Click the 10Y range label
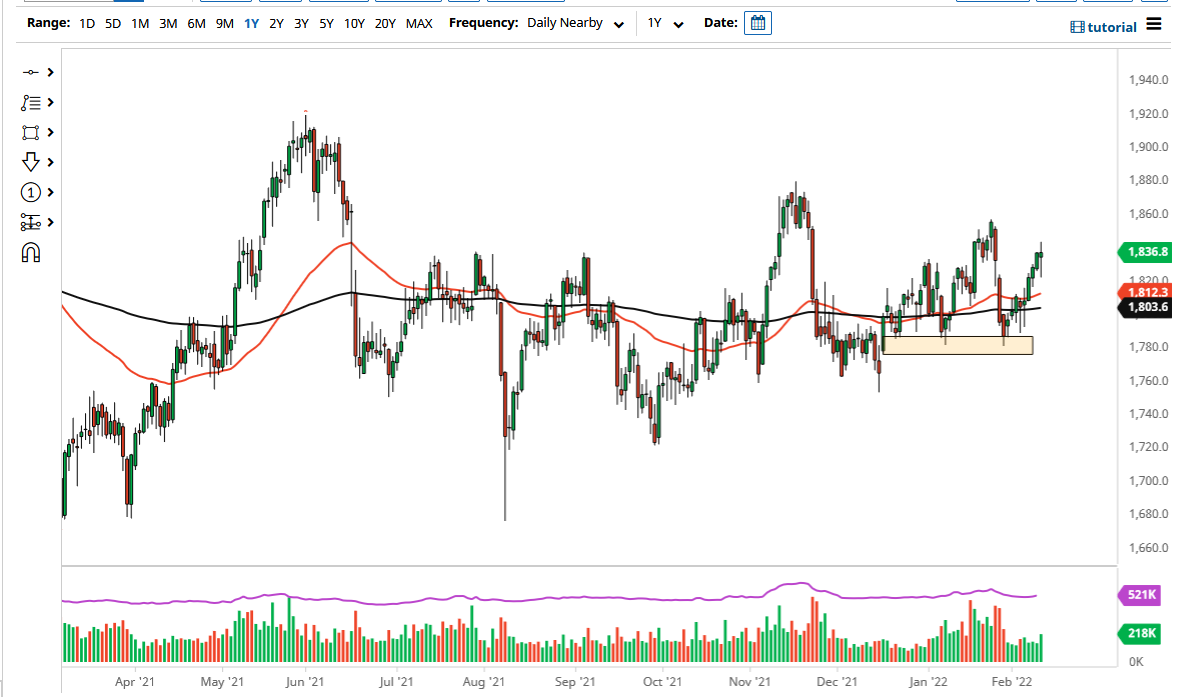The width and height of the screenshot is (1177, 697). 354,22
